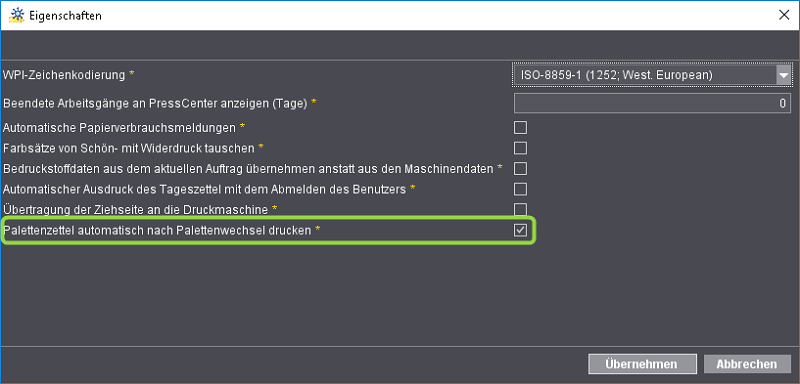800x384 pixels.
Task: Tick Farbsätze von Schön- mit Widerdruck tauschen
Action: click(520, 148)
